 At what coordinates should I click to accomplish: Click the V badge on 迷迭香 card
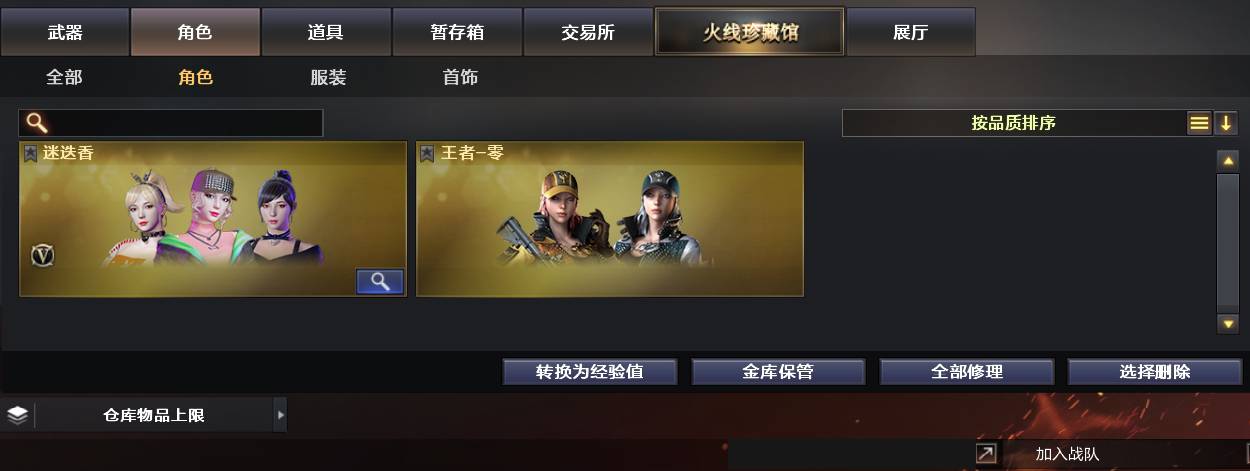point(42,255)
